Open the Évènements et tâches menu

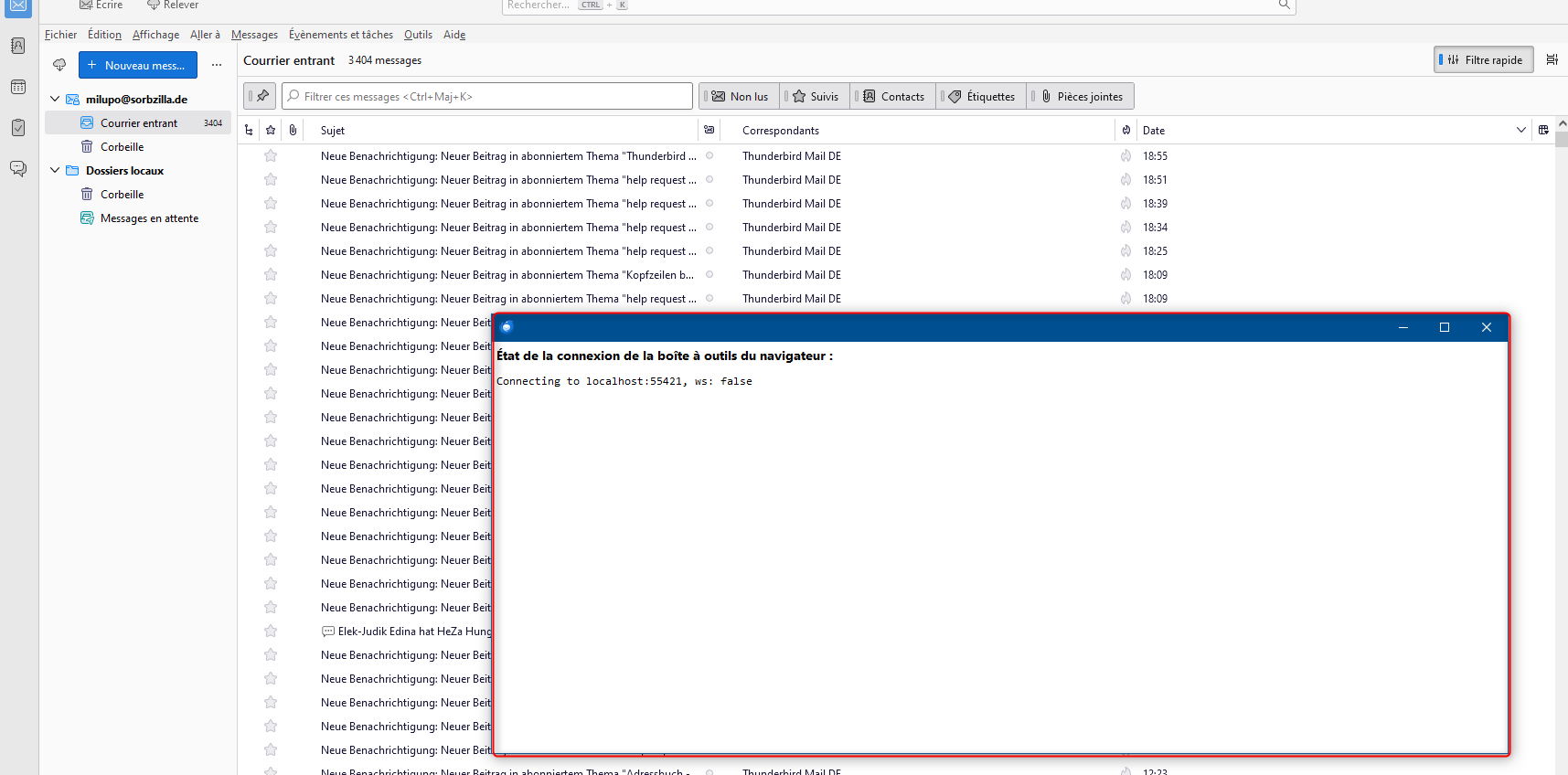pyautogui.click(x=341, y=35)
